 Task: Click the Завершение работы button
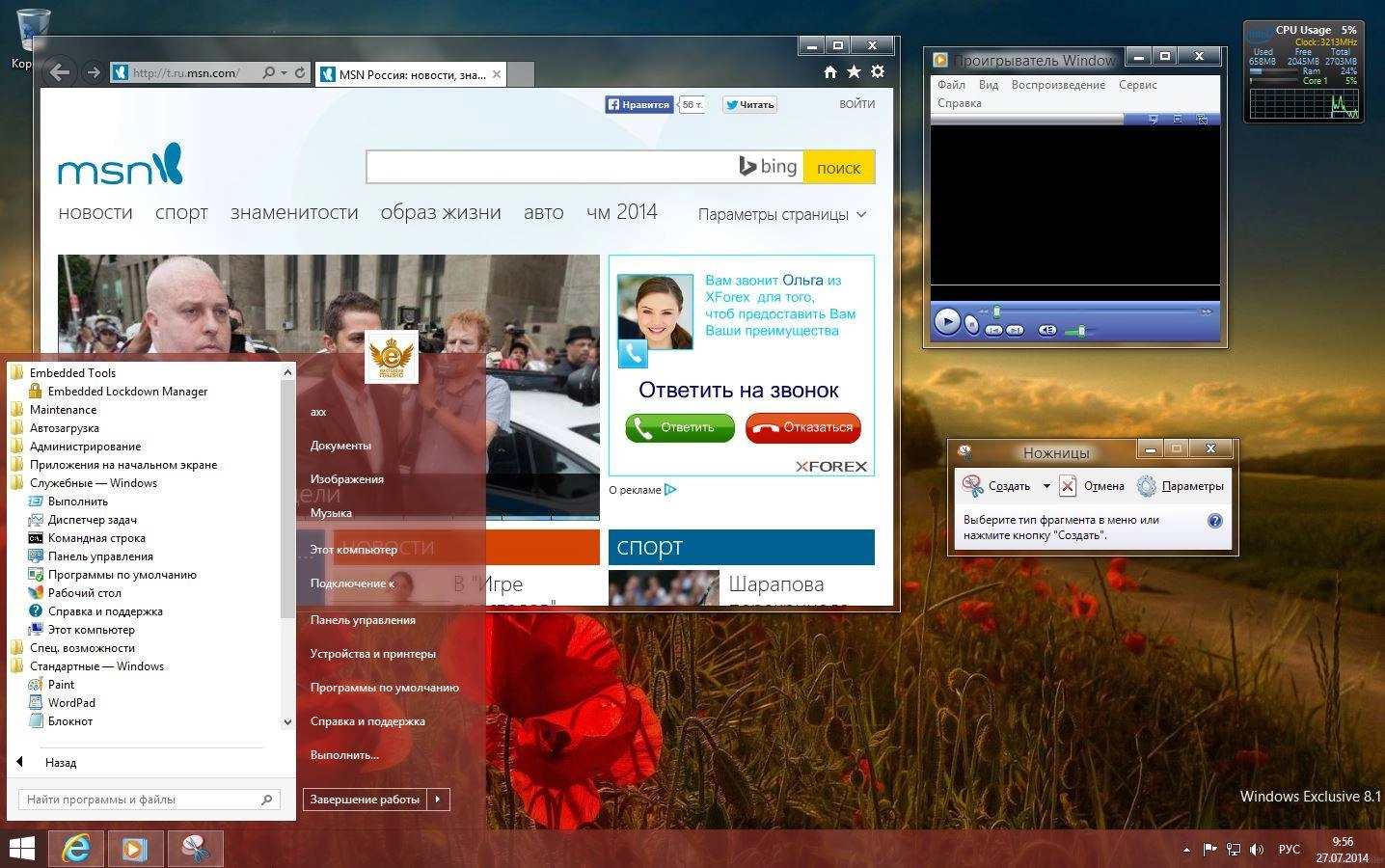[x=365, y=800]
